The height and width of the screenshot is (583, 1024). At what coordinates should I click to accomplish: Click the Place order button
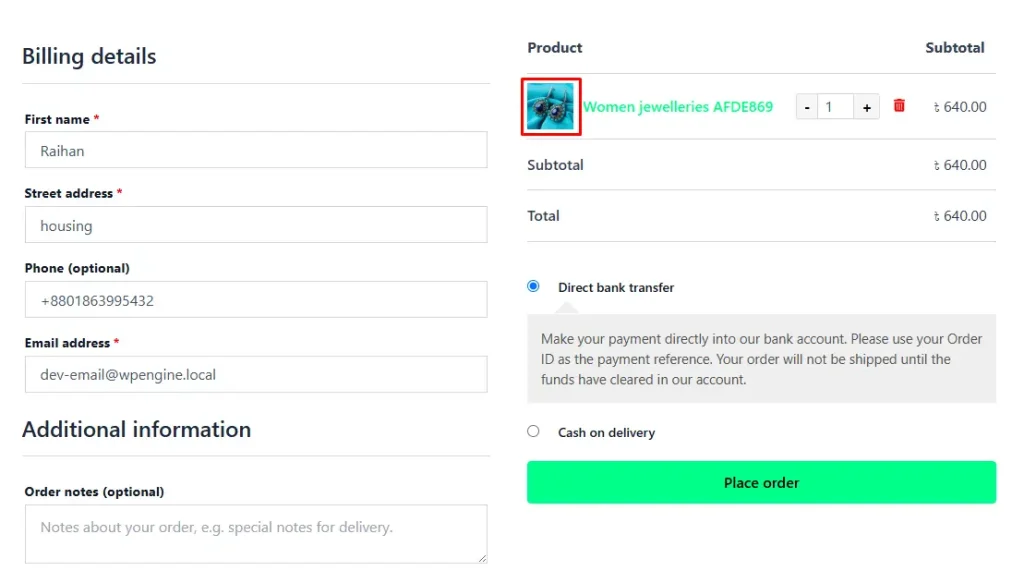click(761, 482)
